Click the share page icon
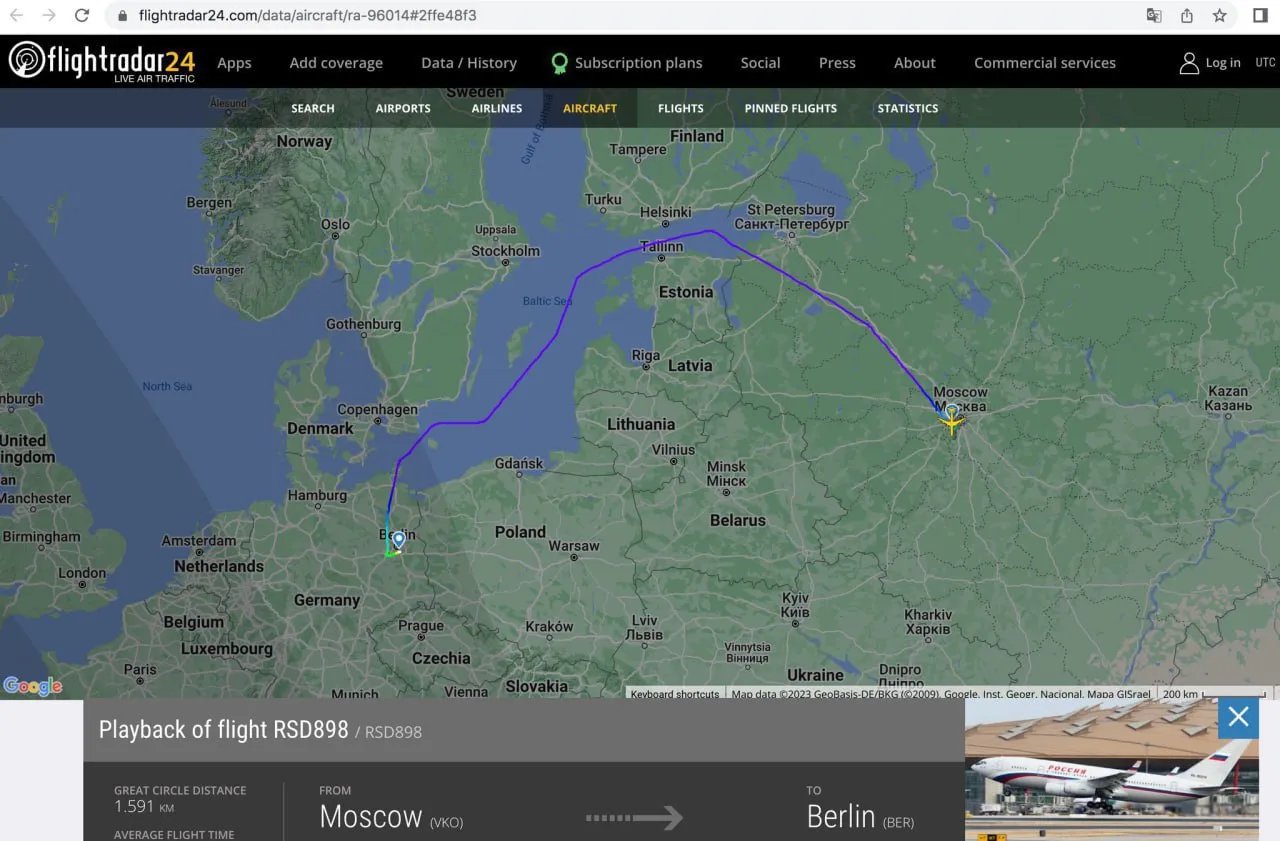This screenshot has width=1280, height=841. (1187, 16)
